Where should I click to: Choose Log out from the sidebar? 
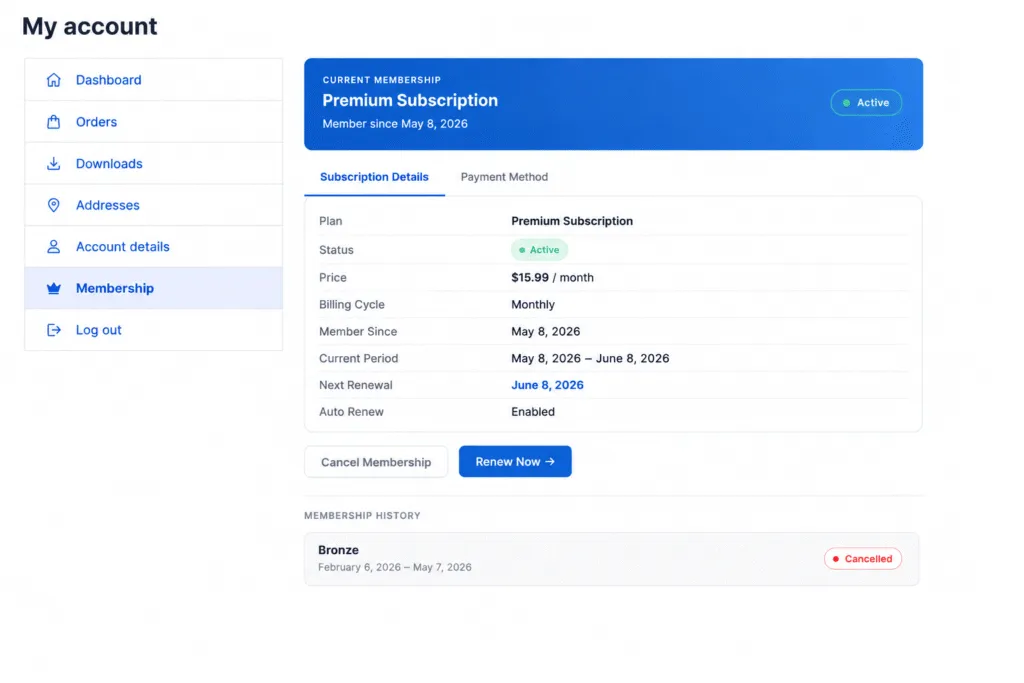pyautogui.click(x=153, y=330)
